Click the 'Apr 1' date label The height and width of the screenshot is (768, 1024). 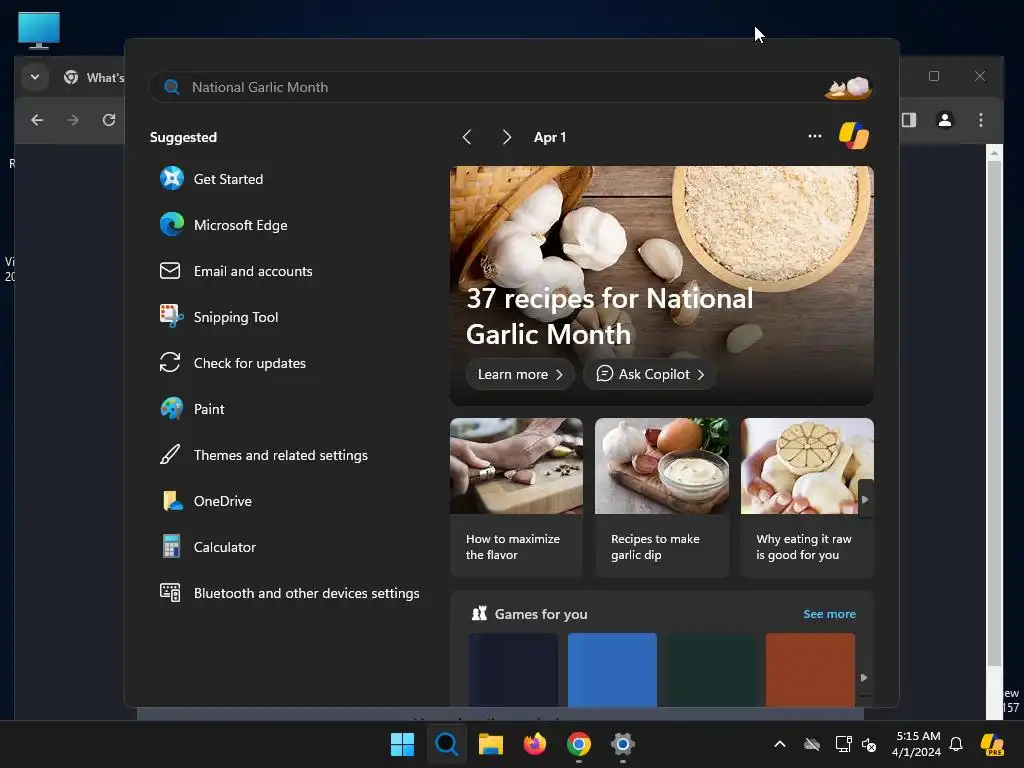pyautogui.click(x=550, y=137)
